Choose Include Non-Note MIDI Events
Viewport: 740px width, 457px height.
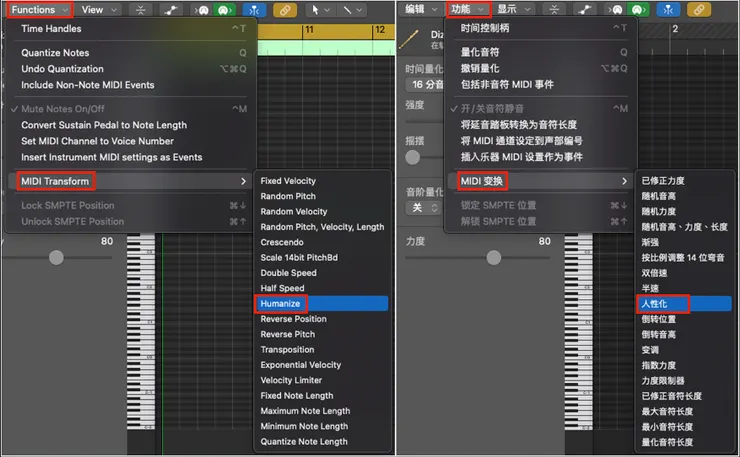(x=130, y=85)
